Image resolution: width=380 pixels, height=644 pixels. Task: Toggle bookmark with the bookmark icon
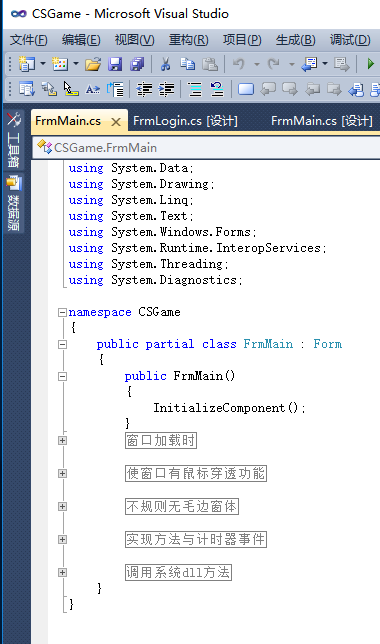(x=246, y=89)
